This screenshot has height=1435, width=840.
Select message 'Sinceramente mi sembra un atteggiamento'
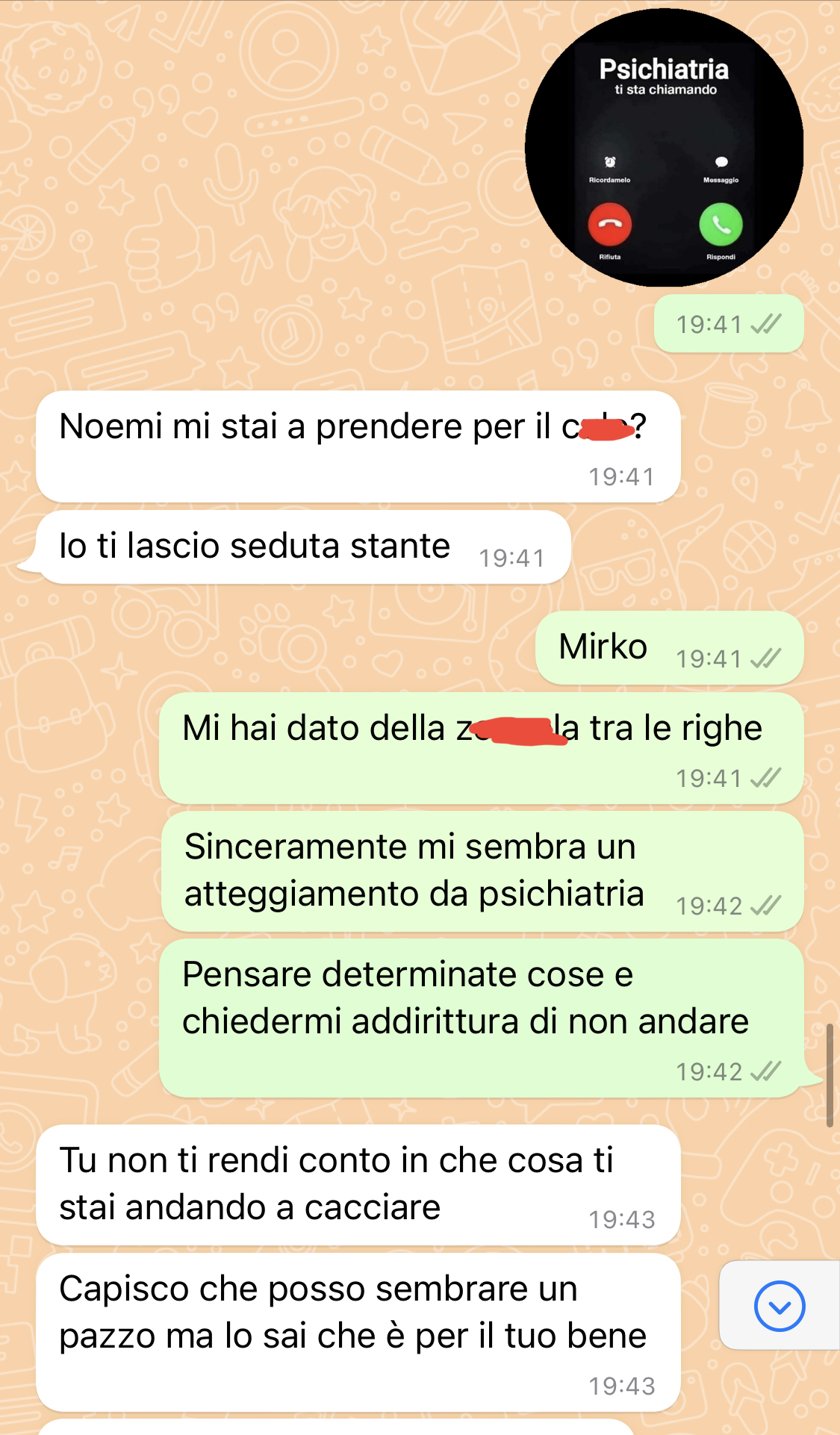point(482,871)
